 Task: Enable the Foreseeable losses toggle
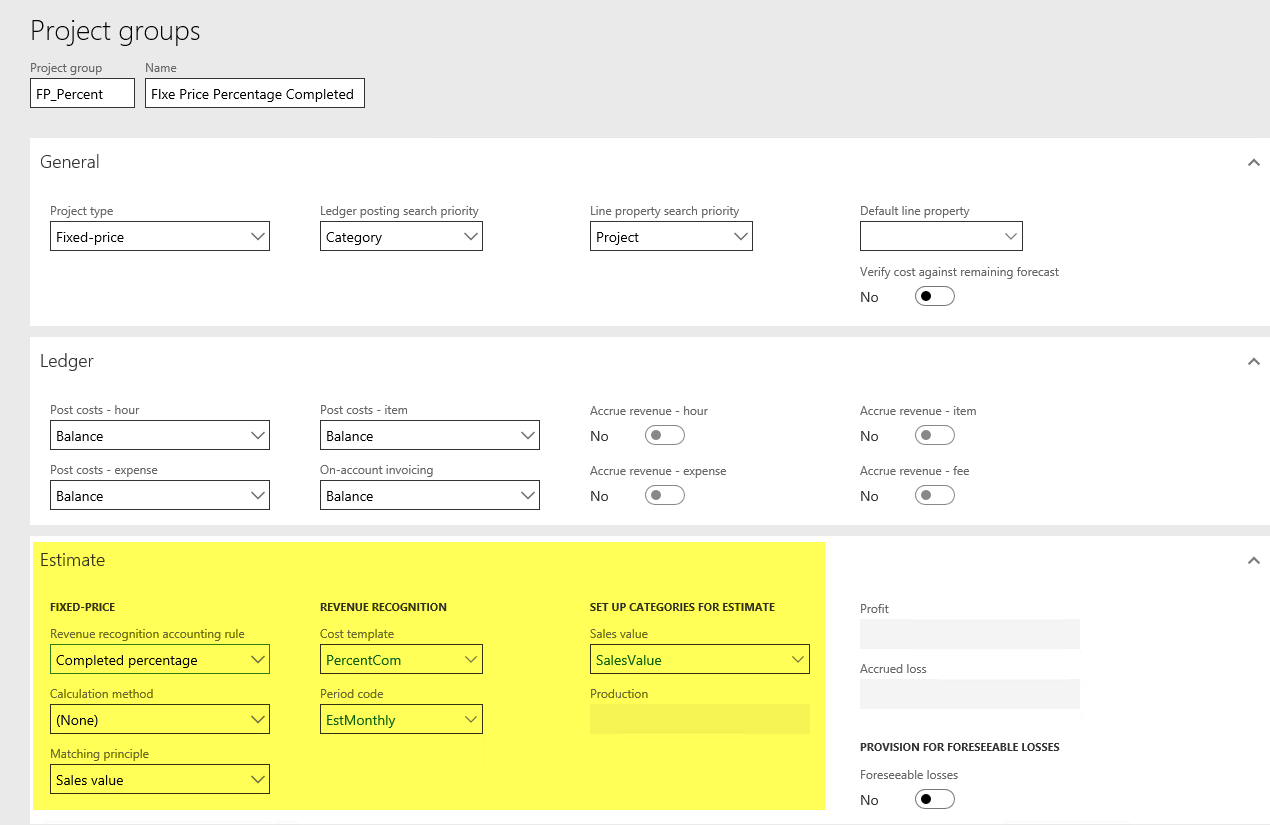coord(934,799)
